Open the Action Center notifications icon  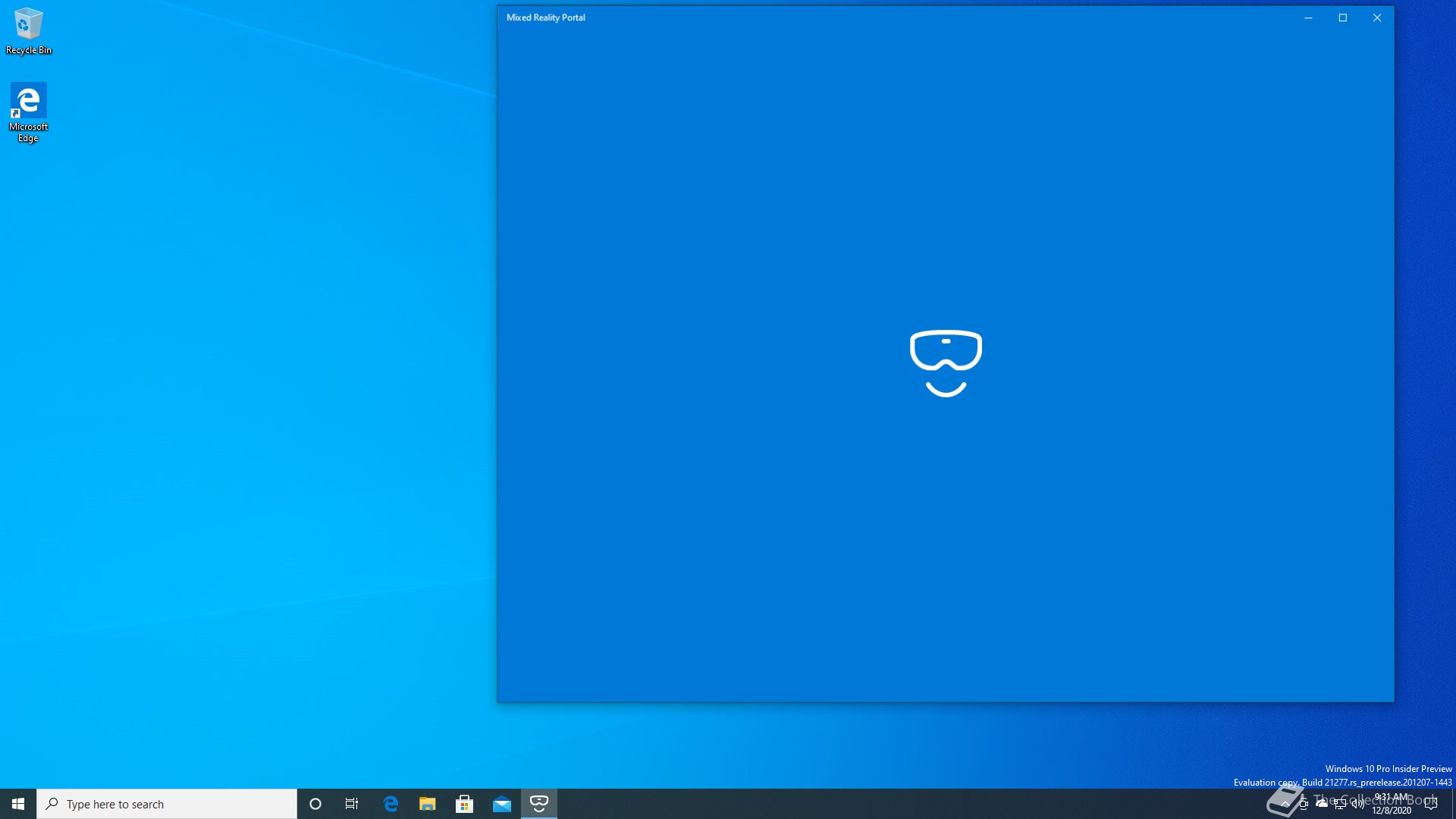1431,804
